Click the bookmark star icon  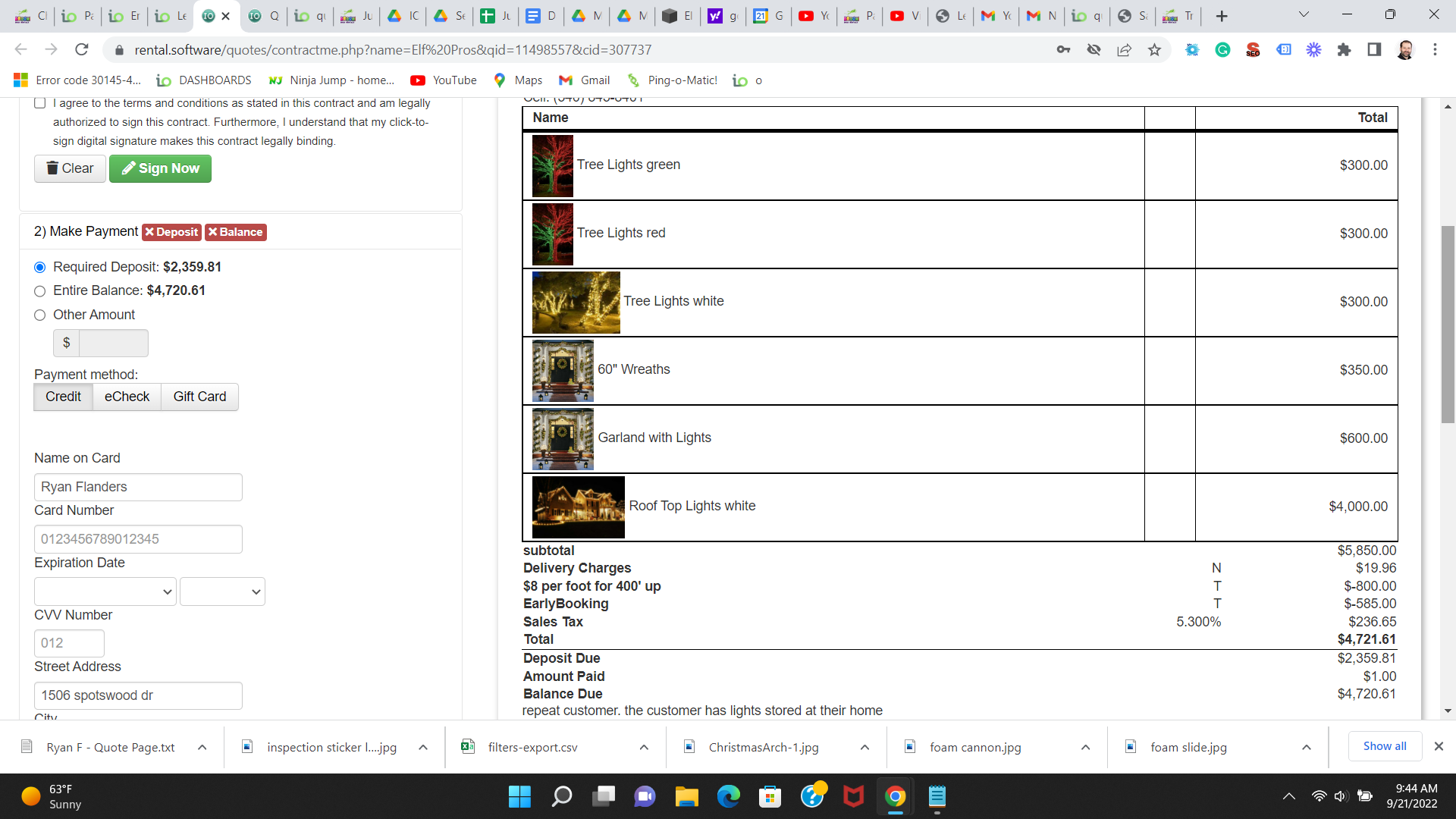(1154, 50)
